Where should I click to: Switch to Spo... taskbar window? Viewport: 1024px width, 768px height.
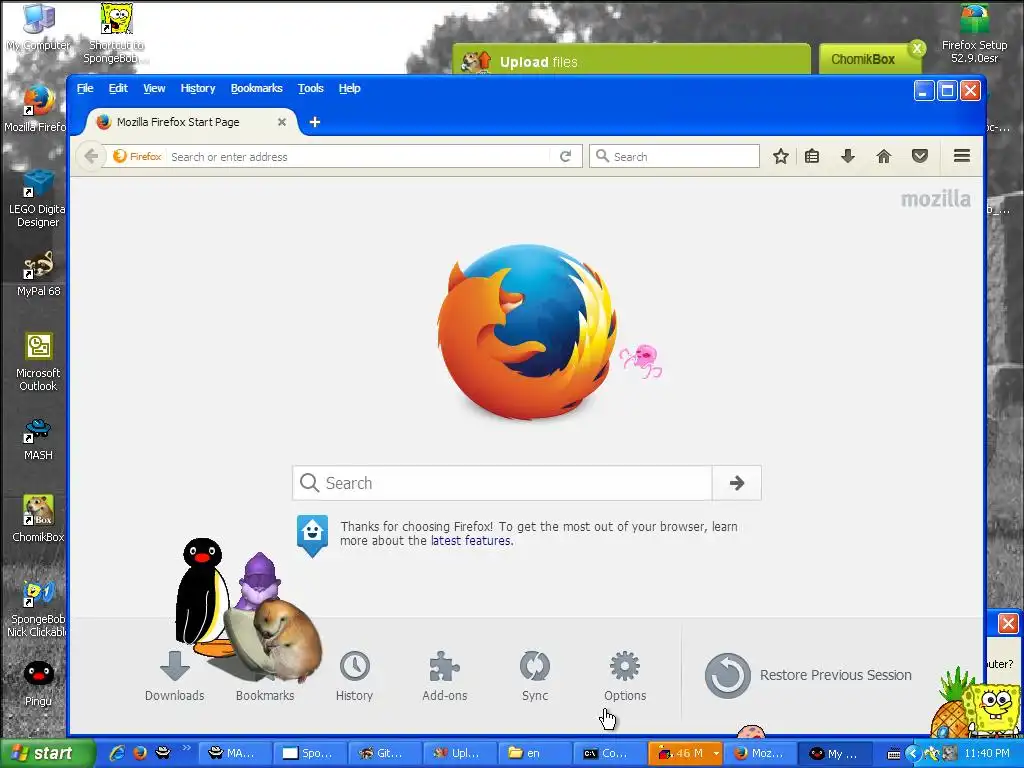tap(308, 753)
